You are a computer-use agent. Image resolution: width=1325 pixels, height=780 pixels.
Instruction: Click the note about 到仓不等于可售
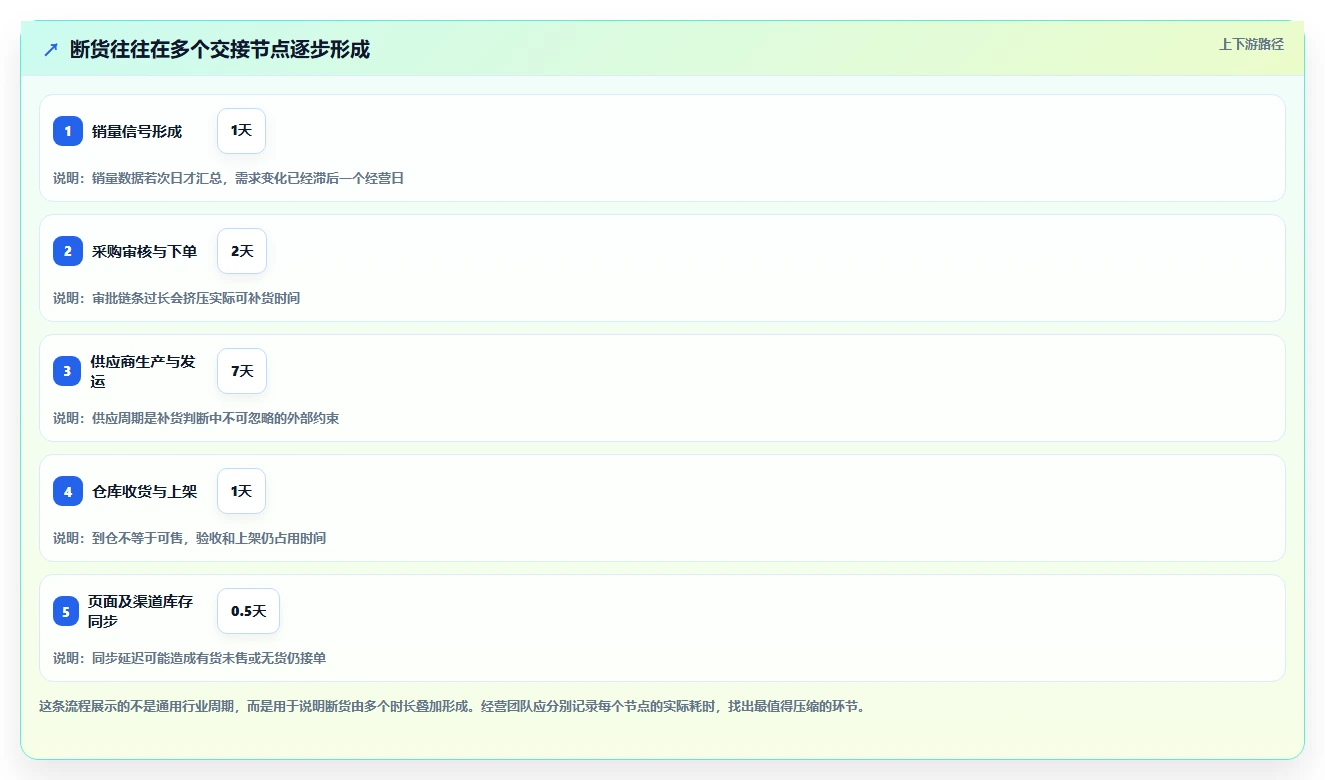[189, 538]
